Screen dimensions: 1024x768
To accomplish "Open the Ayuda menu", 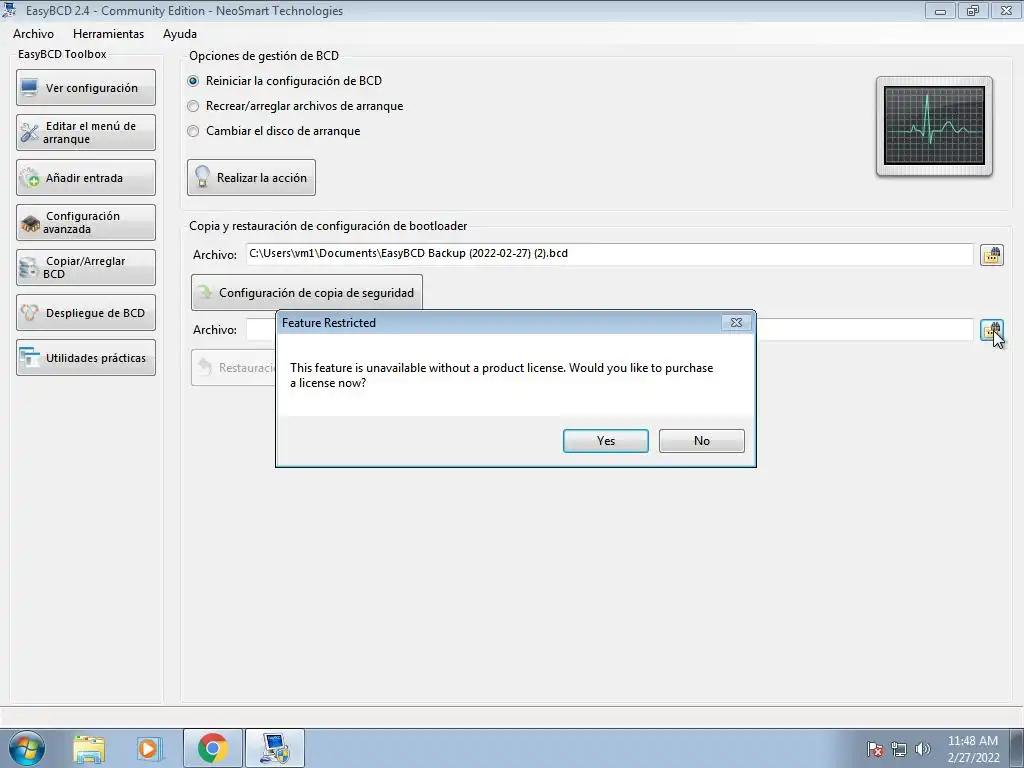I will tap(180, 34).
